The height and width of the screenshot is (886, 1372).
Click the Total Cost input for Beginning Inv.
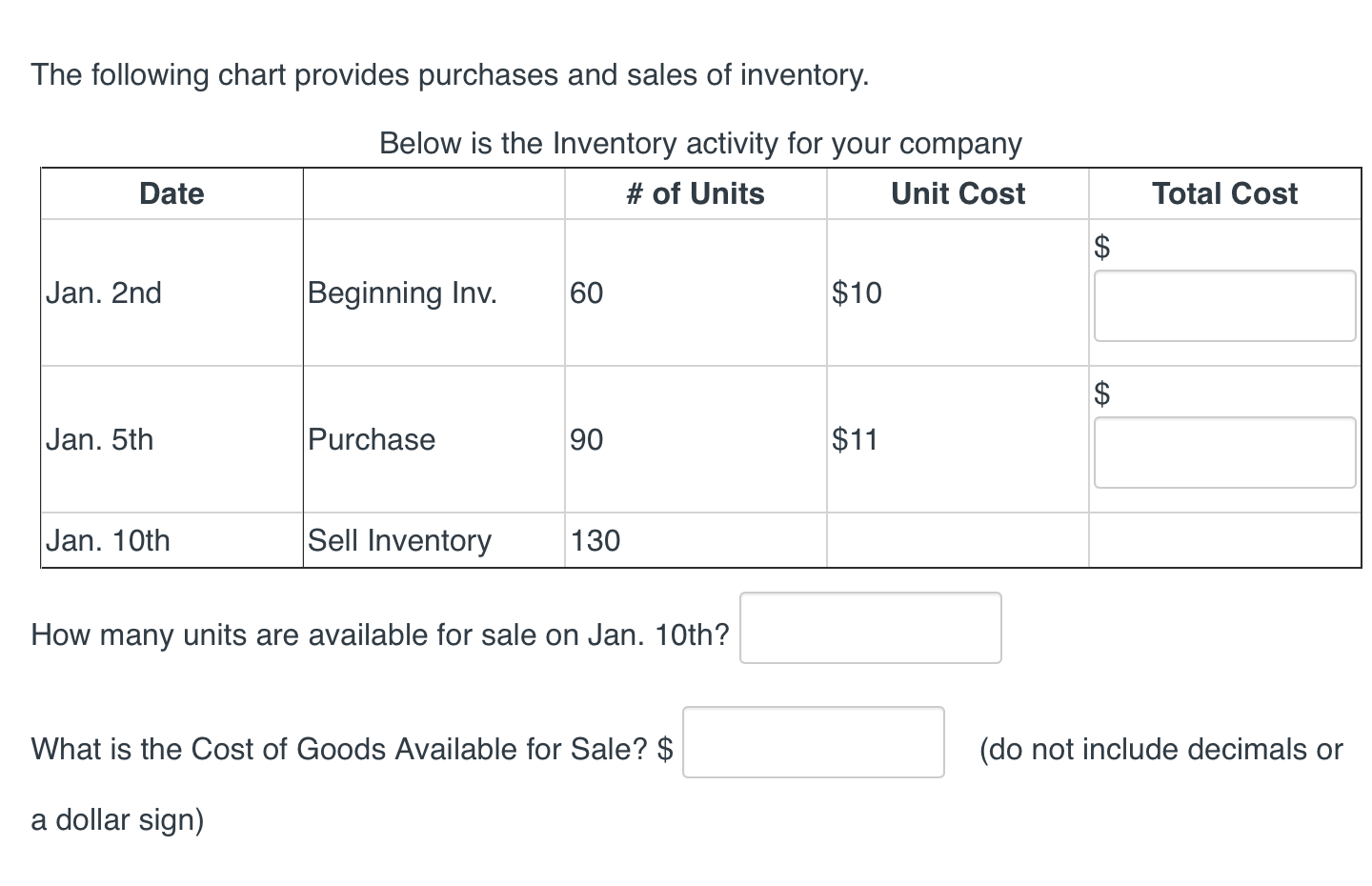(1224, 307)
